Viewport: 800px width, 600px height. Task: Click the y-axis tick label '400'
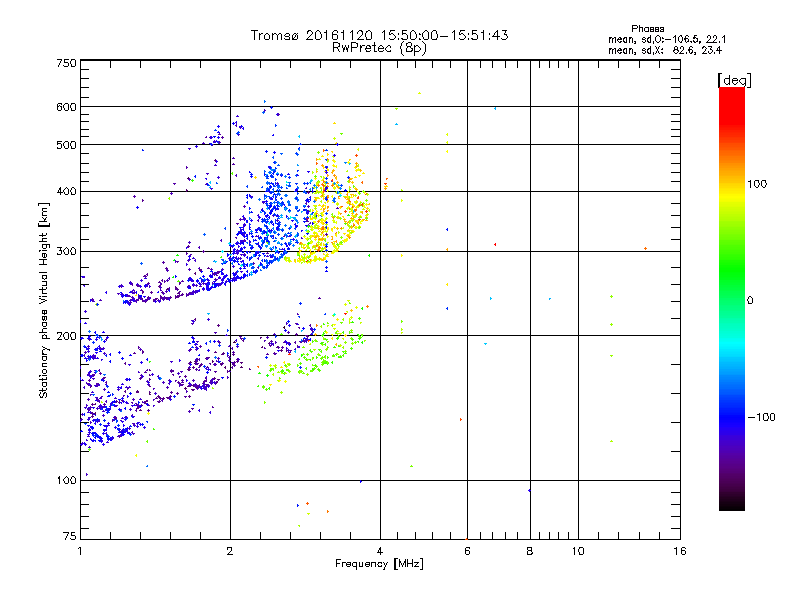(67, 192)
